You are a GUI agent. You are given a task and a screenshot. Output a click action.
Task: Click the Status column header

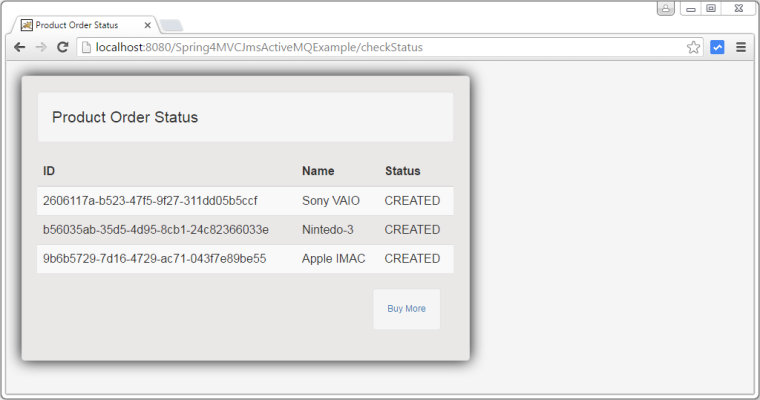(403, 171)
